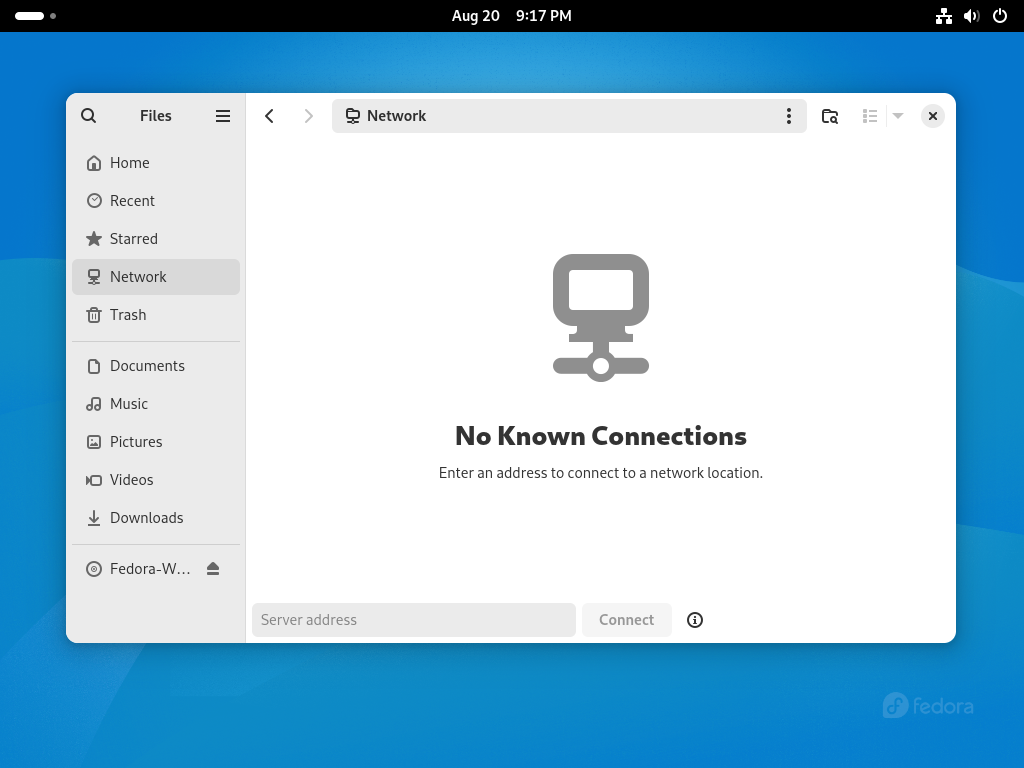Show Starred items in the sidebar
Image resolution: width=1024 pixels, height=768 pixels.
[156, 238]
